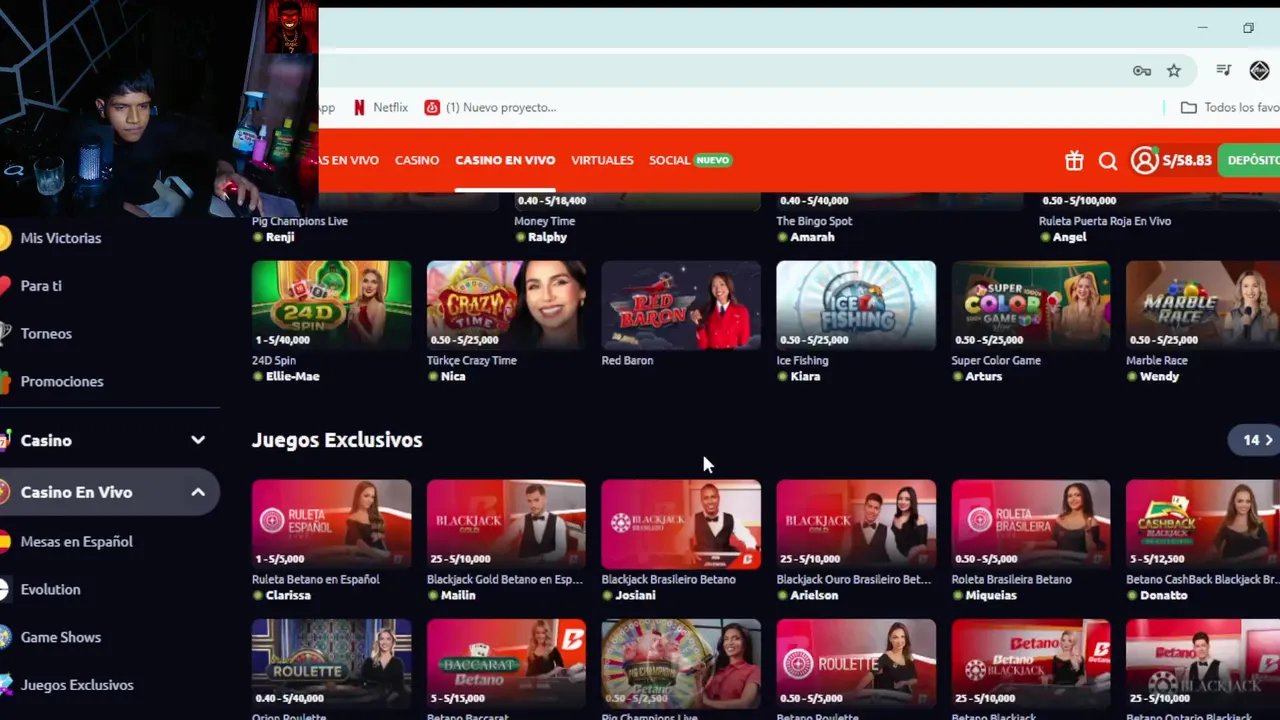
Task: Click dealer name Ellie-Mae
Action: click(293, 377)
